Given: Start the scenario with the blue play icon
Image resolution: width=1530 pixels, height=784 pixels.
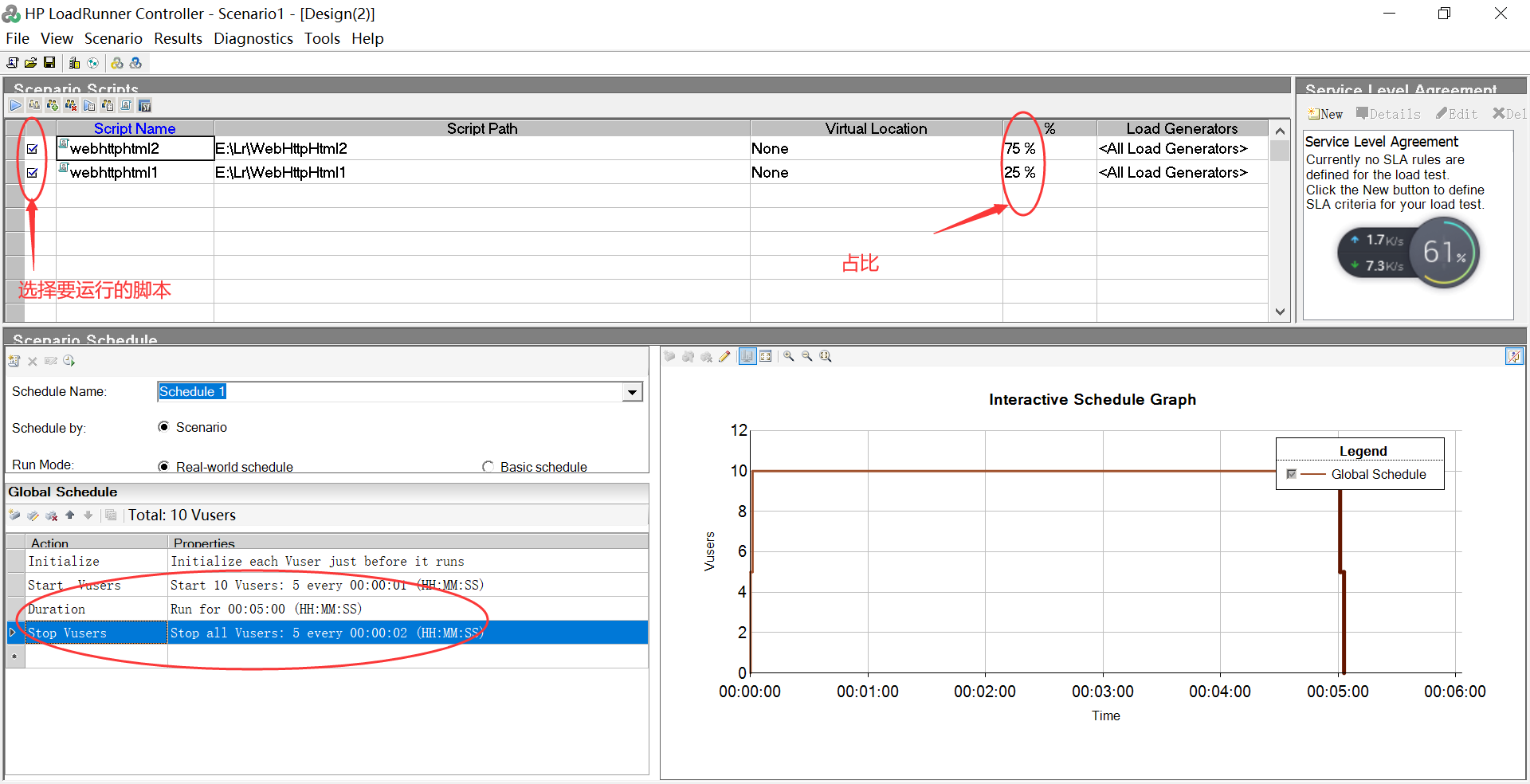Looking at the screenshot, I should click(16, 105).
